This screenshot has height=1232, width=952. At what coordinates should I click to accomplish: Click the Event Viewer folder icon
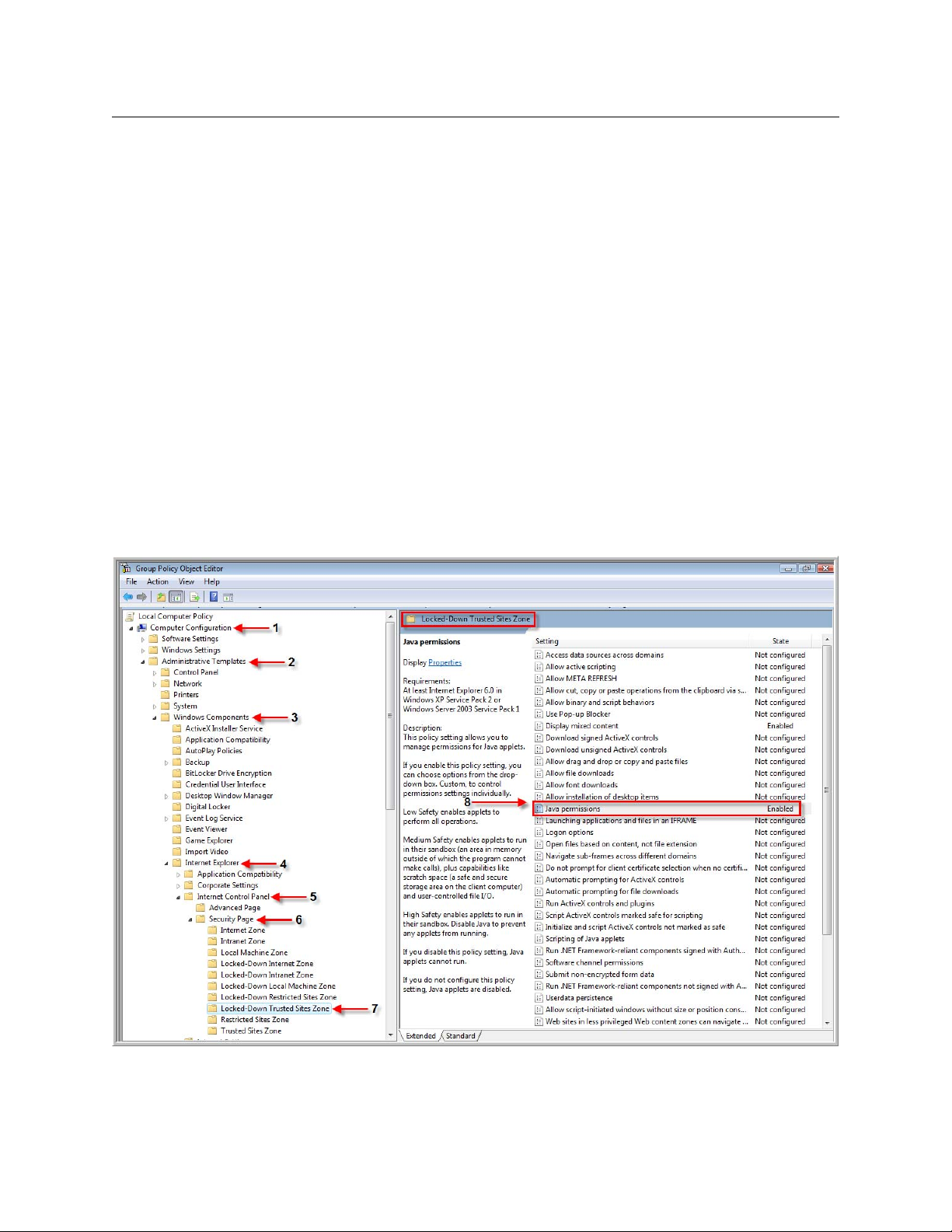tap(177, 829)
